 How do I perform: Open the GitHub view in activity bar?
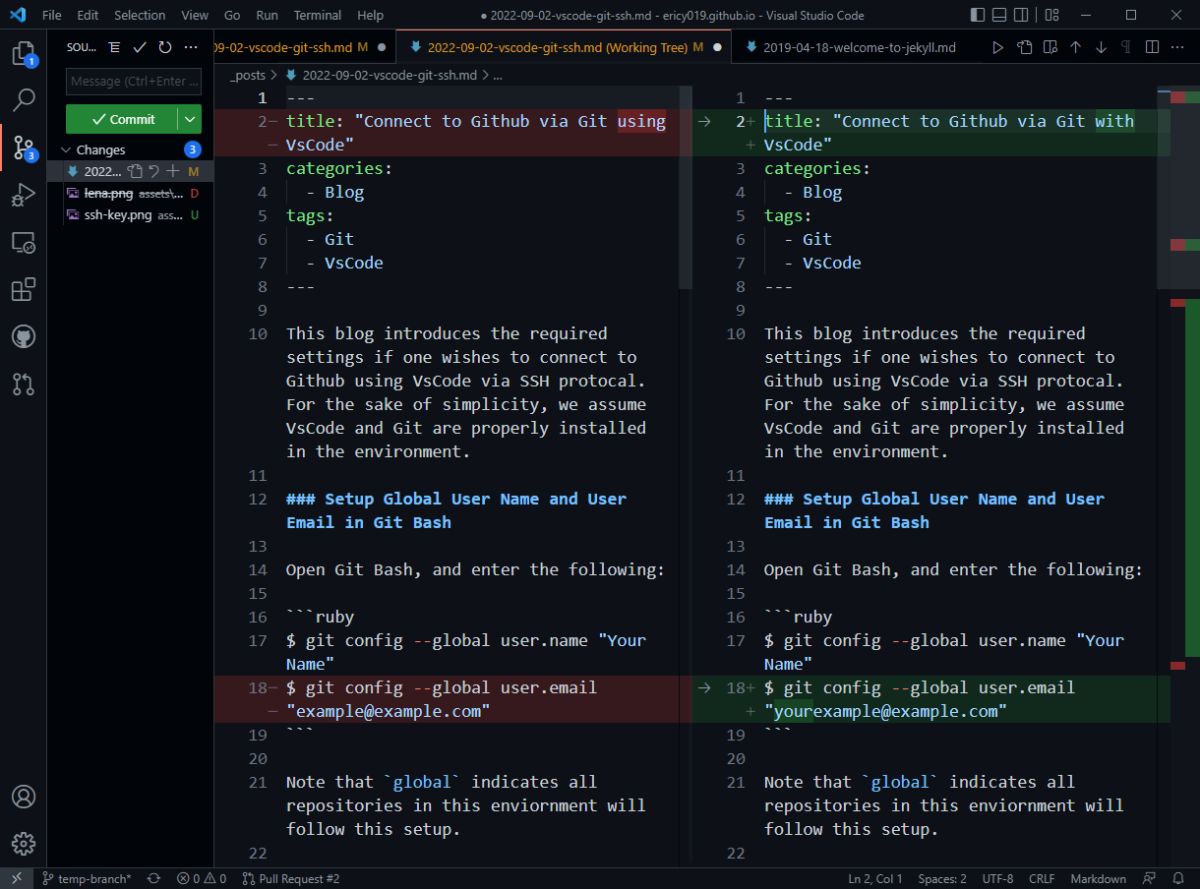point(23,337)
